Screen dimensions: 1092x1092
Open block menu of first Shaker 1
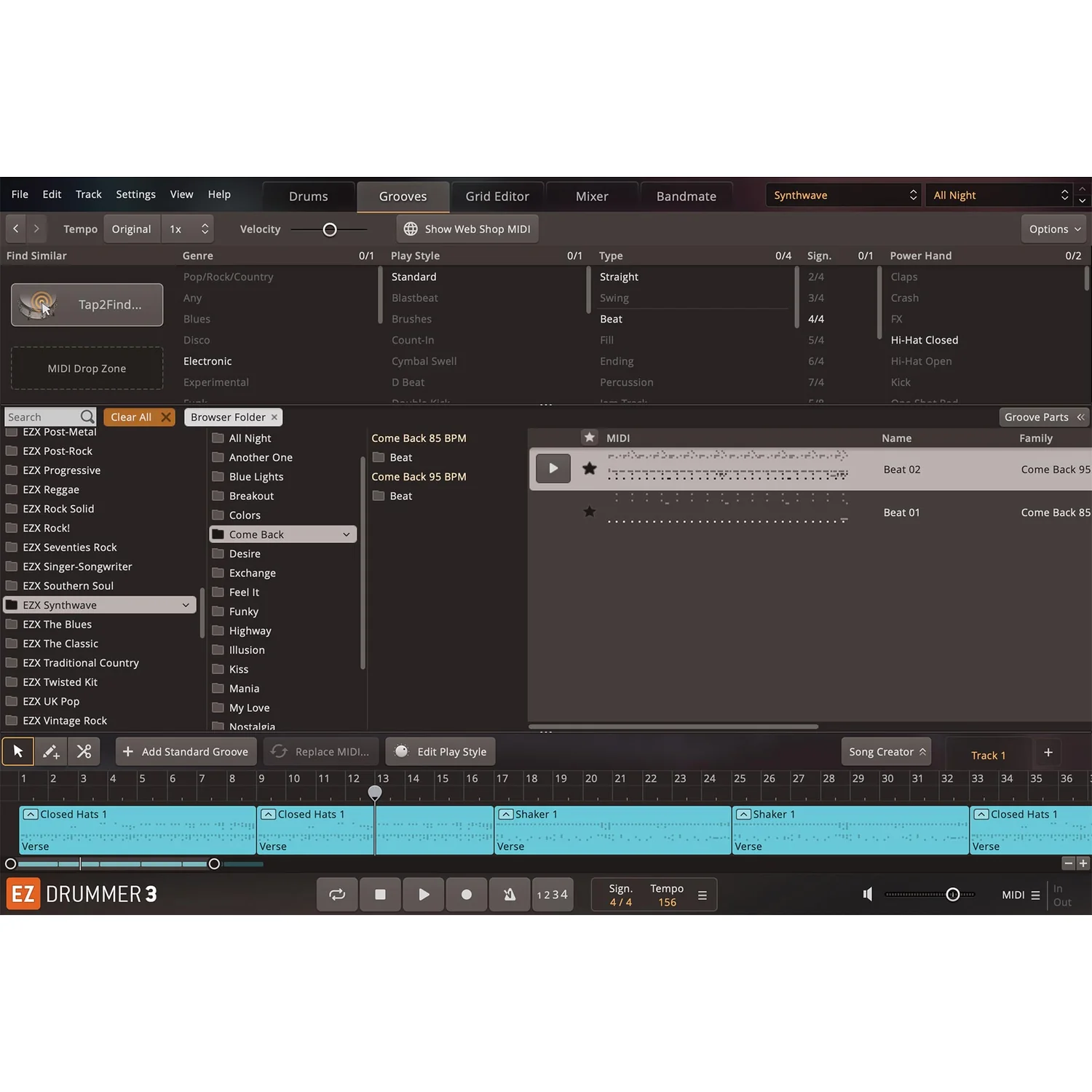[506, 815]
